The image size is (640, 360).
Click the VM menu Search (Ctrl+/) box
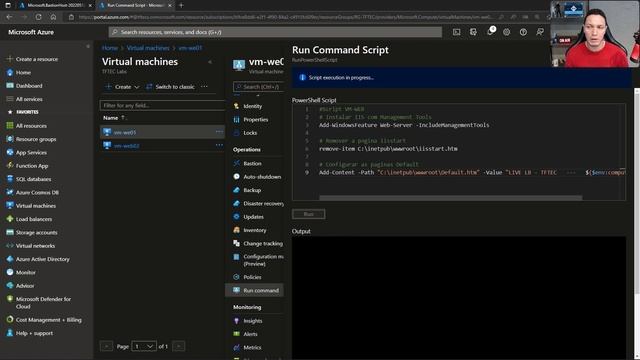[258, 87]
